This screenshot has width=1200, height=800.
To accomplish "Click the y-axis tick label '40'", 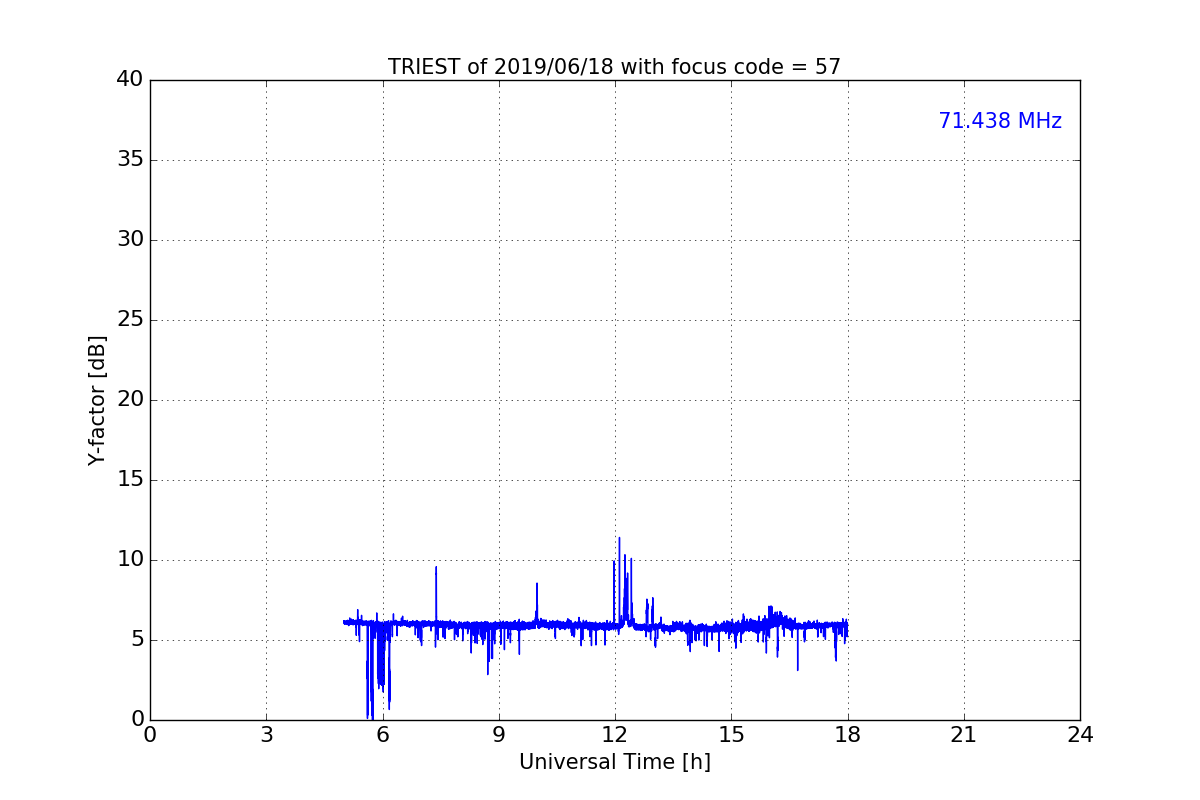I will (x=129, y=80).
